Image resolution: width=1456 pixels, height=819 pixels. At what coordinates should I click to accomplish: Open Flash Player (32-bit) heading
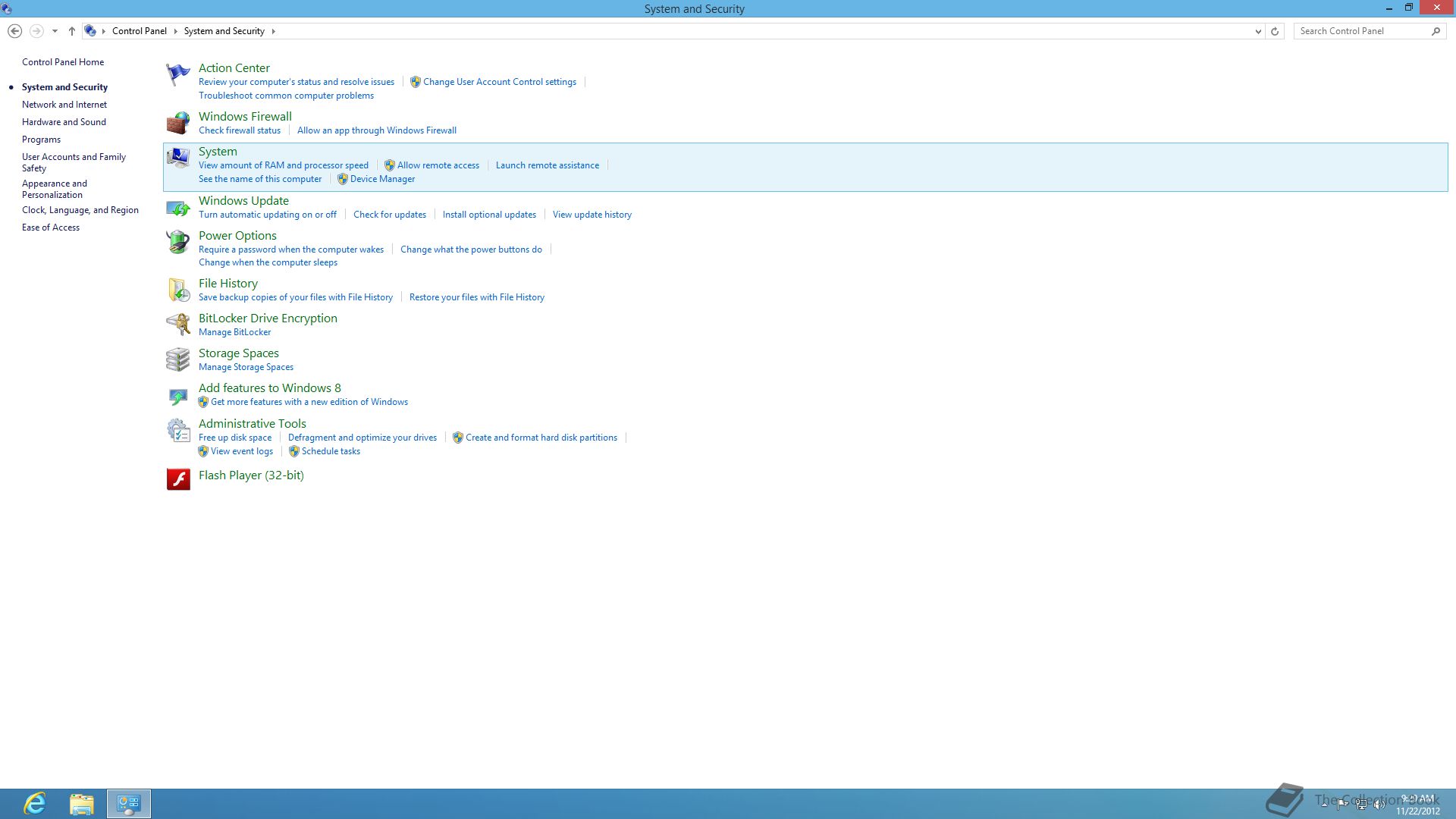[251, 475]
